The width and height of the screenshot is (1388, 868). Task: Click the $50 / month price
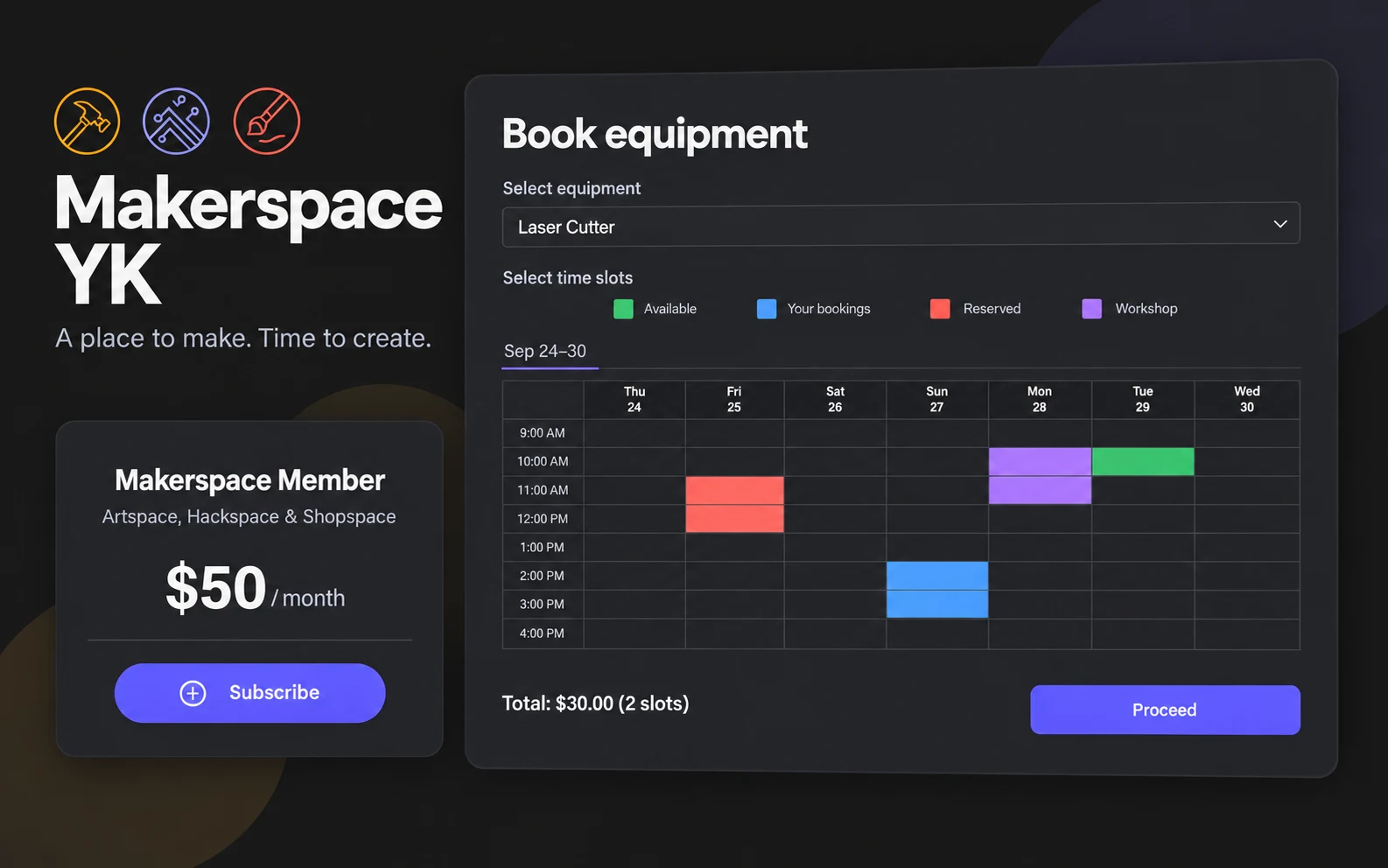point(255,588)
